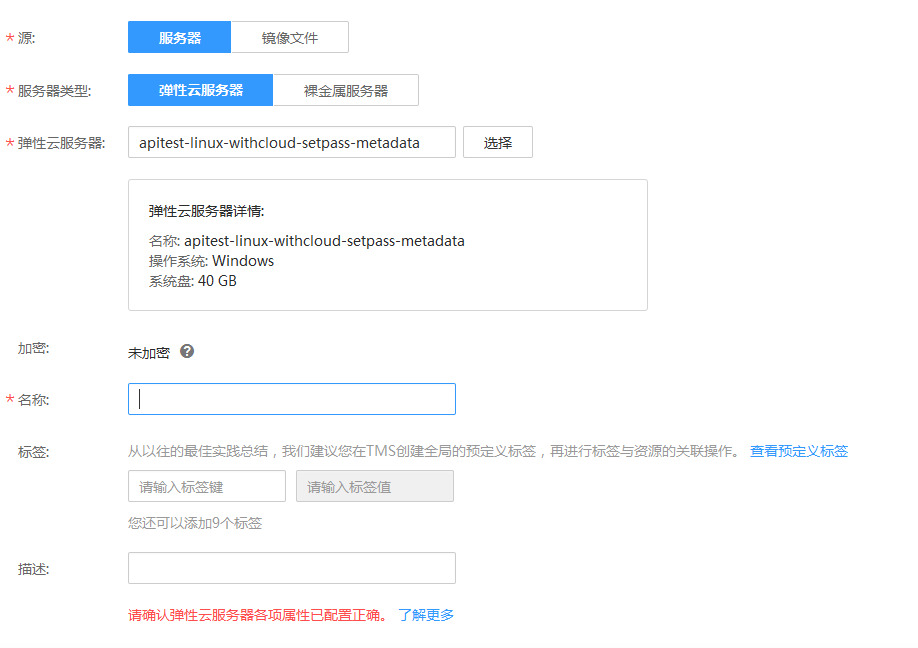Select 服务器 as the source
The width and height of the screenshot is (918, 648).
tap(179, 37)
